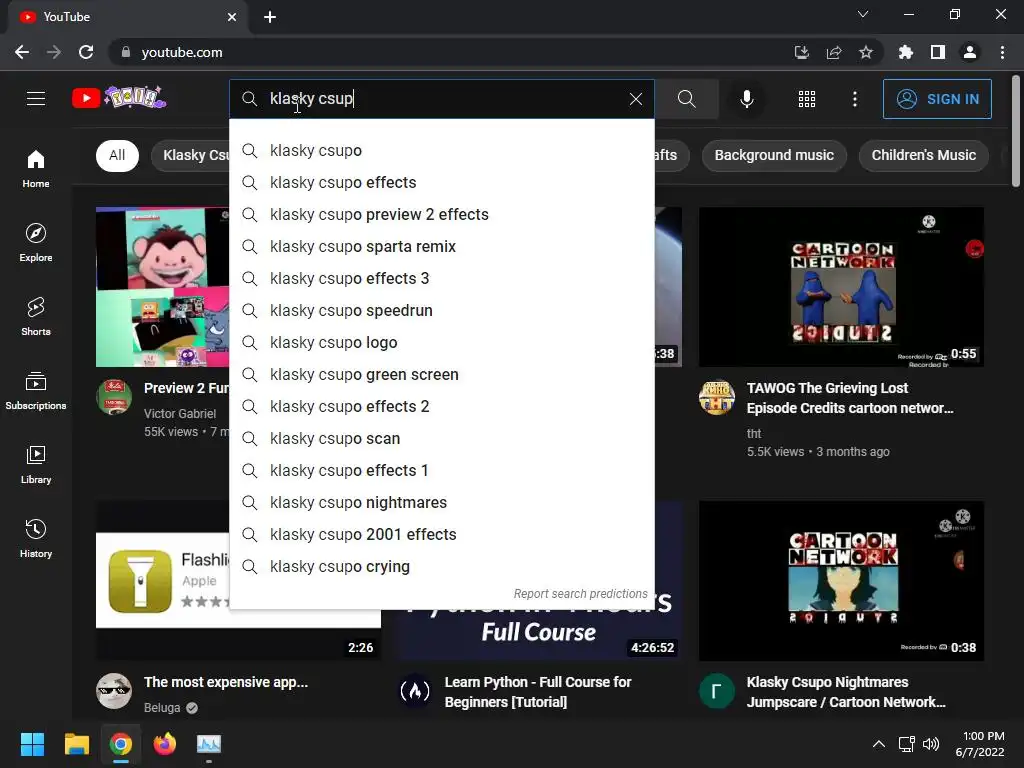Open Beluga channel avatar
Viewport: 1024px width, 768px height.
click(114, 691)
